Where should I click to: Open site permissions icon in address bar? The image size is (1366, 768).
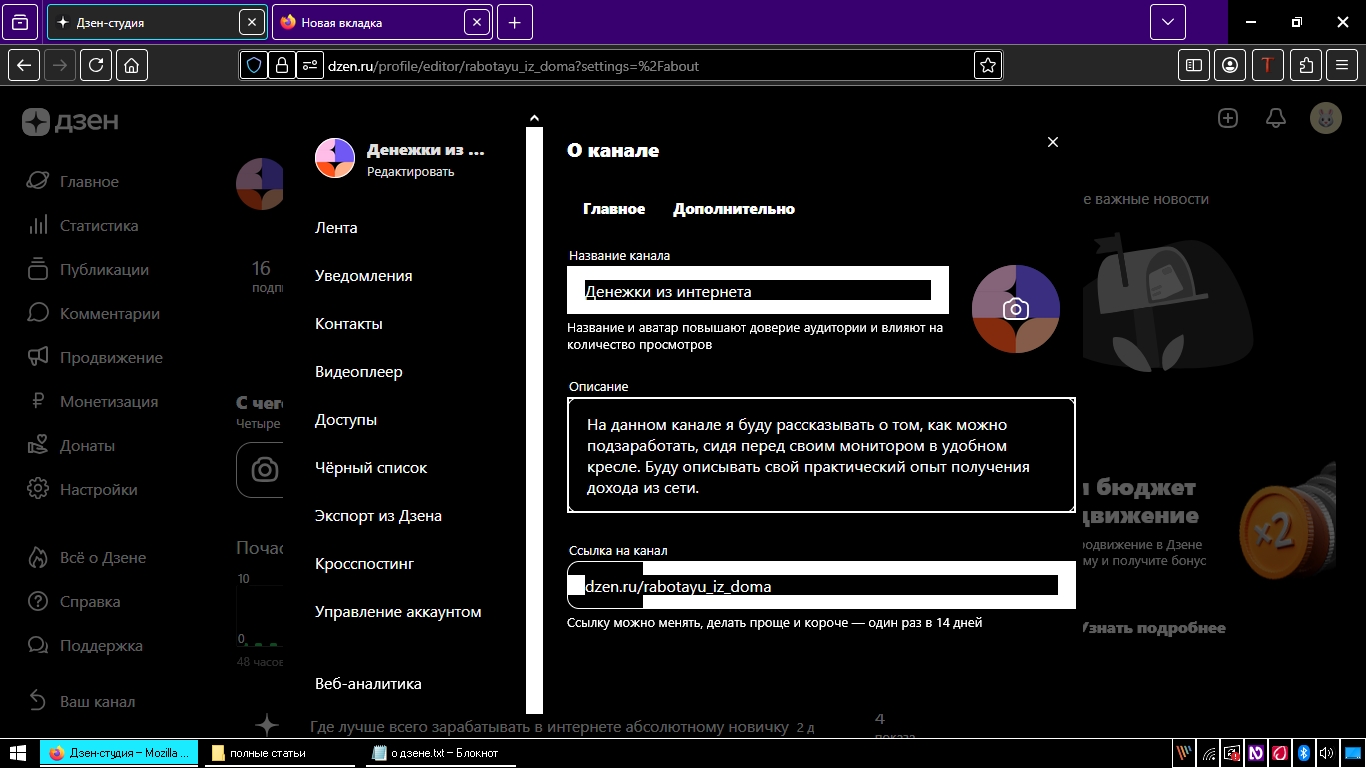tap(310, 66)
